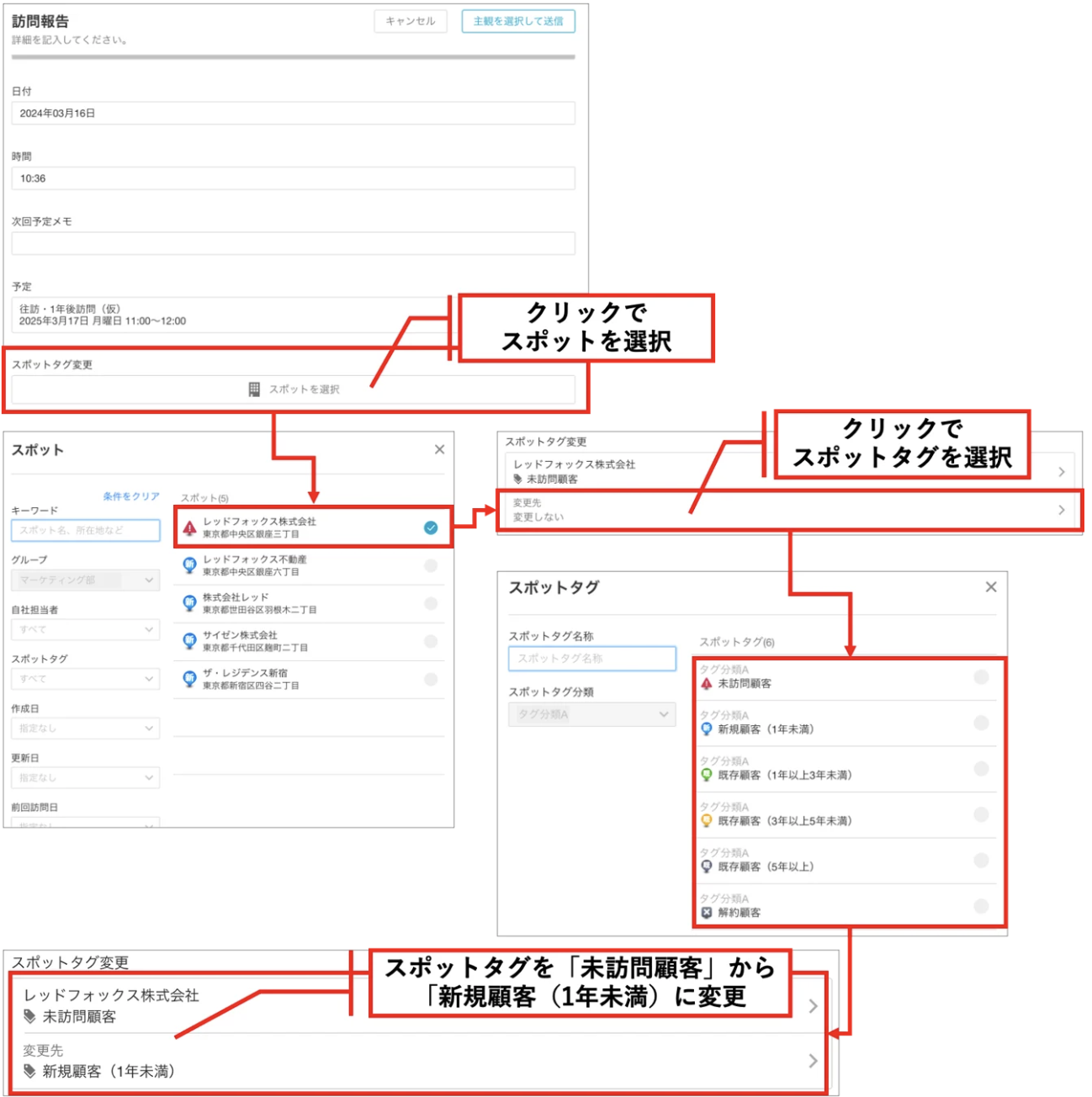Expand the 変更先 変更しない row chevron
This screenshot has width=1092, height=1097.
[x=1062, y=510]
